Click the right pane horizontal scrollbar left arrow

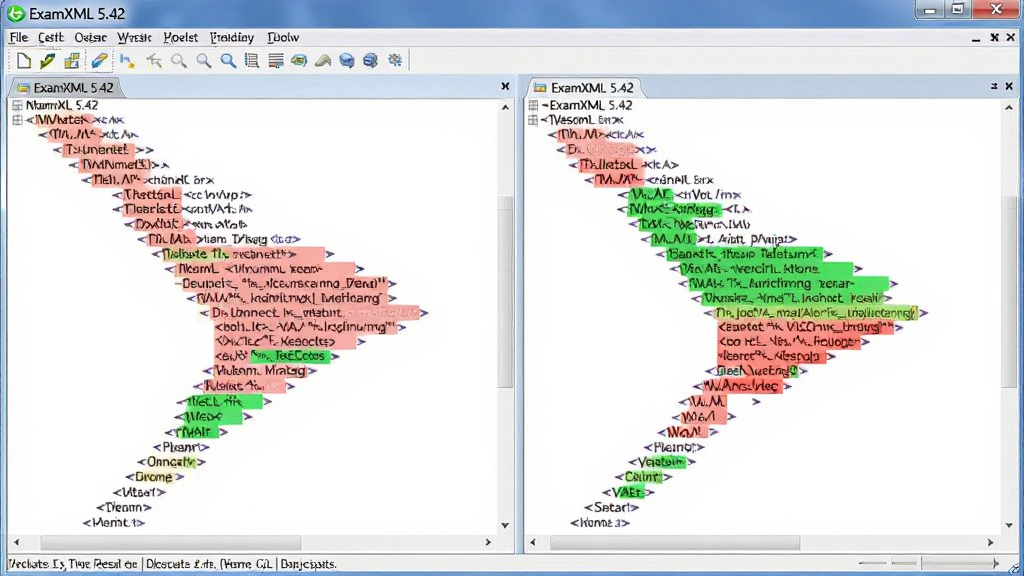point(533,542)
